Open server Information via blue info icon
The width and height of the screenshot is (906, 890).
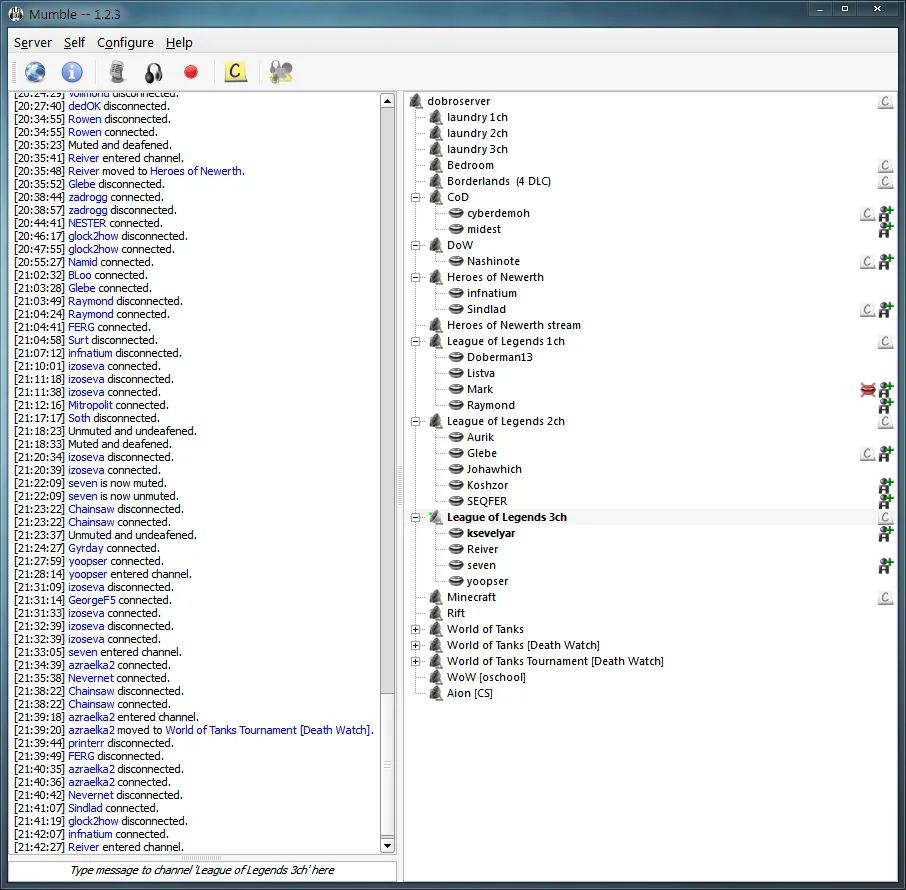coord(72,72)
